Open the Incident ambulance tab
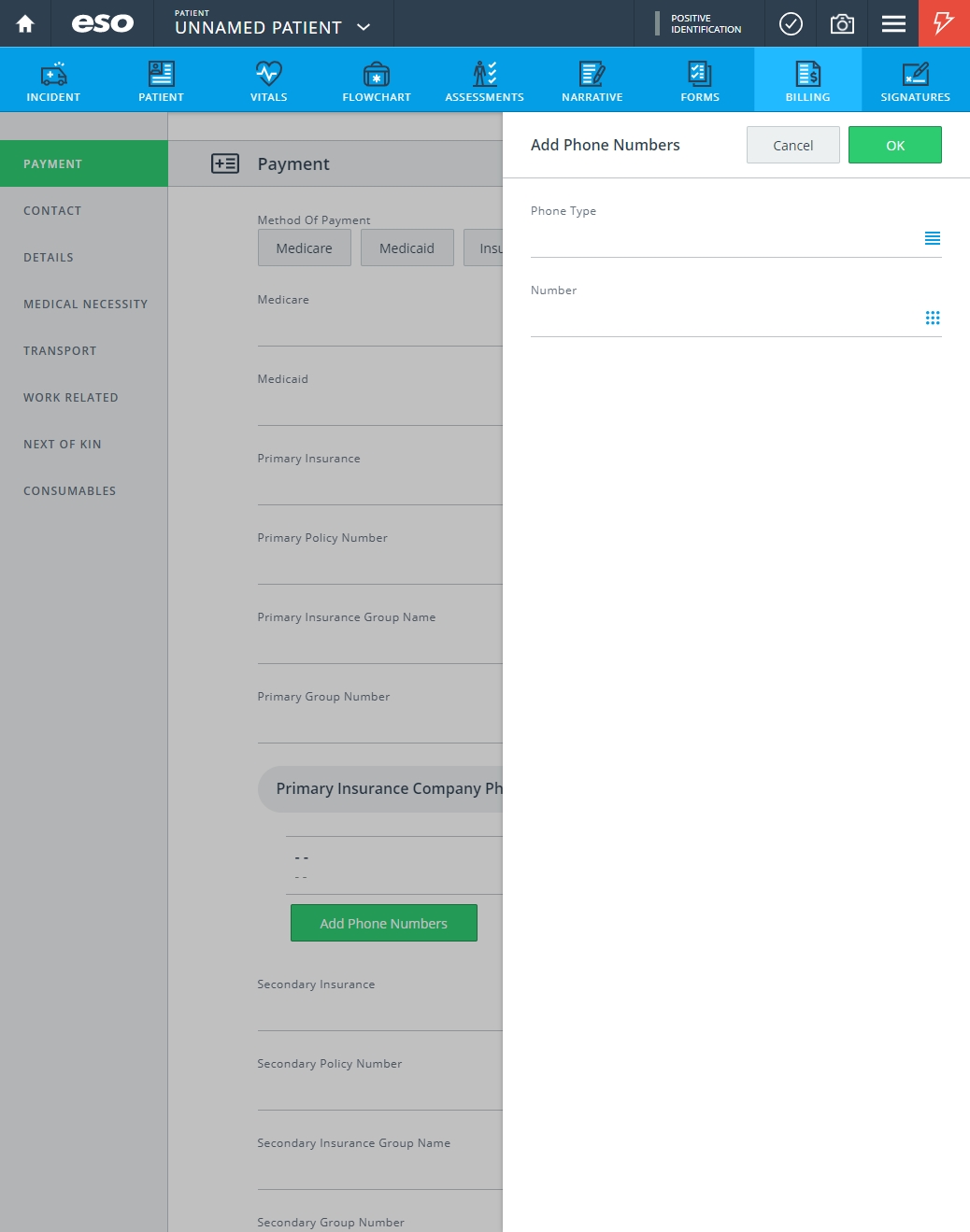The height and width of the screenshot is (1232, 970). 53,80
